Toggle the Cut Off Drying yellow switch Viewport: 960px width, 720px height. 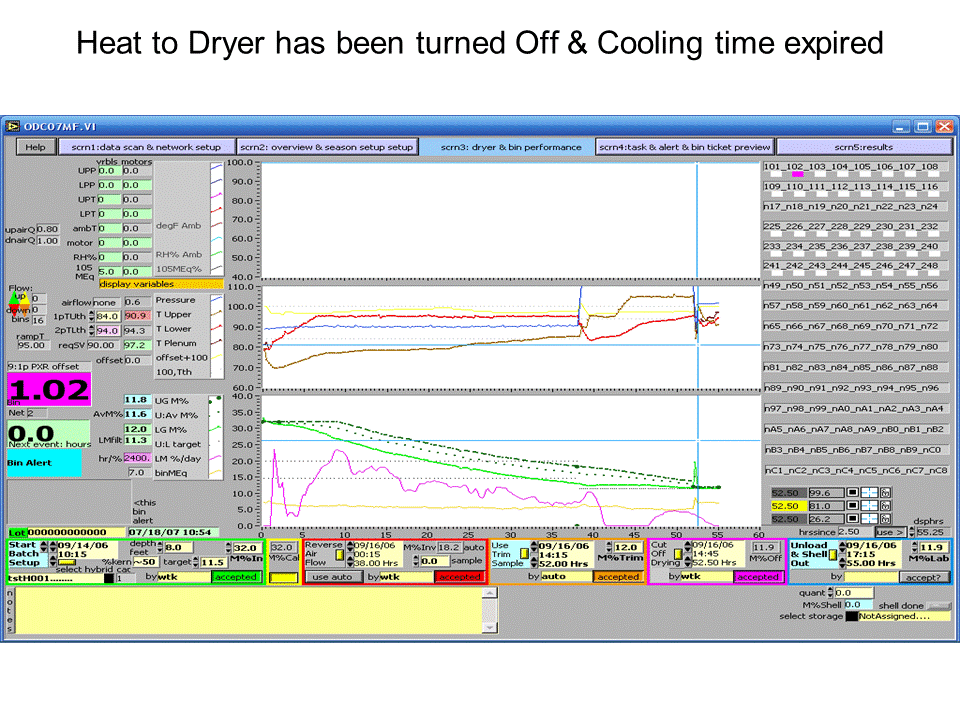tap(678, 553)
